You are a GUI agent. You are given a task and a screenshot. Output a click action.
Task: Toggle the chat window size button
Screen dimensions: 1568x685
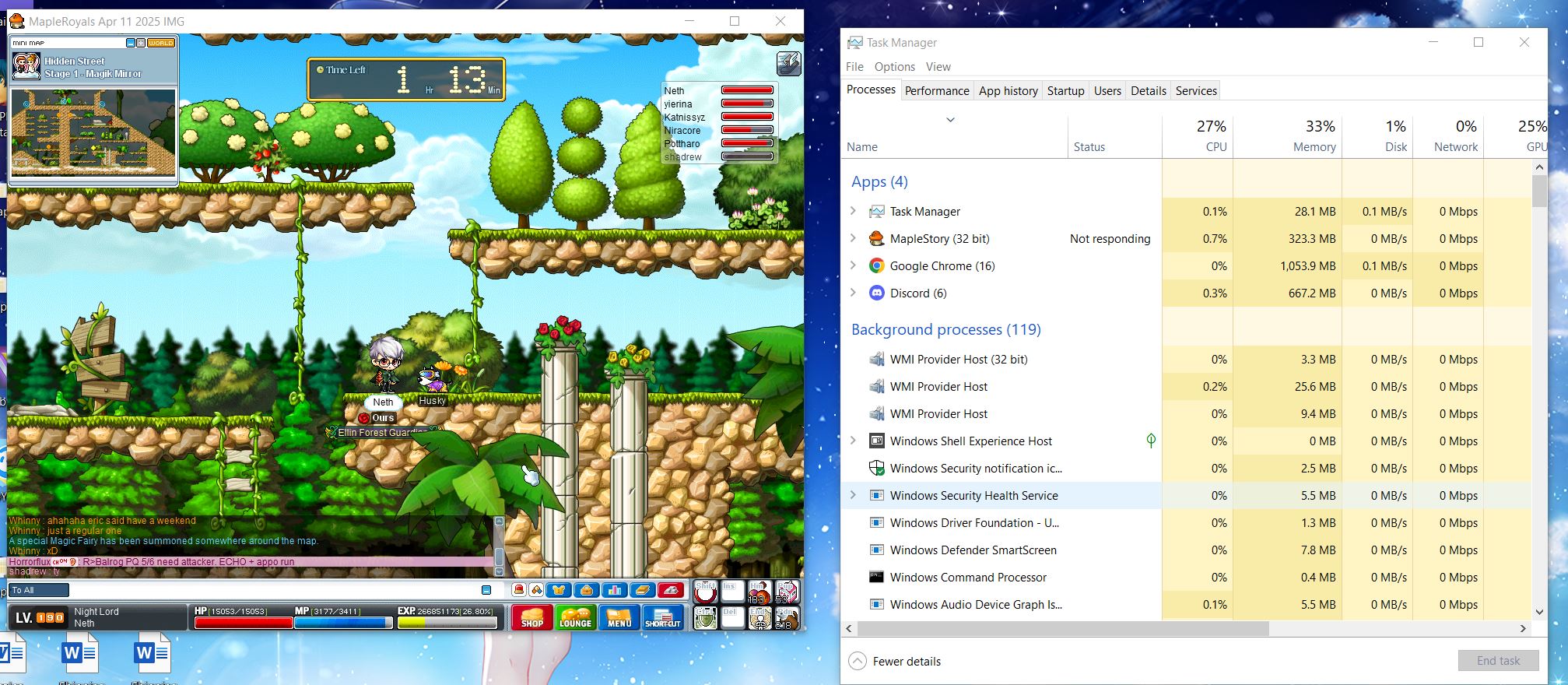click(x=486, y=590)
